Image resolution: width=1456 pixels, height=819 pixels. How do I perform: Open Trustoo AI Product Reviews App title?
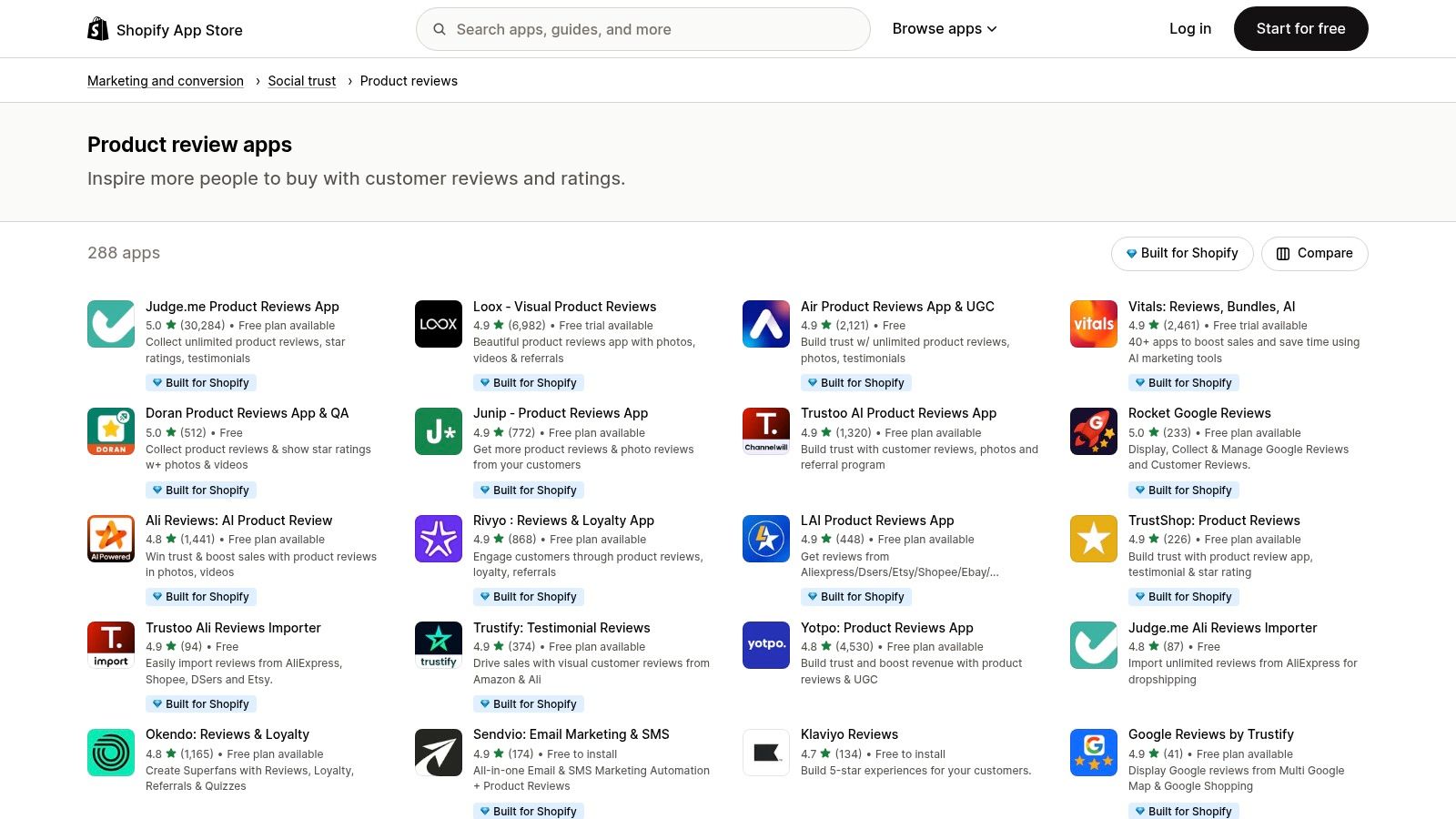pyautogui.click(x=898, y=413)
